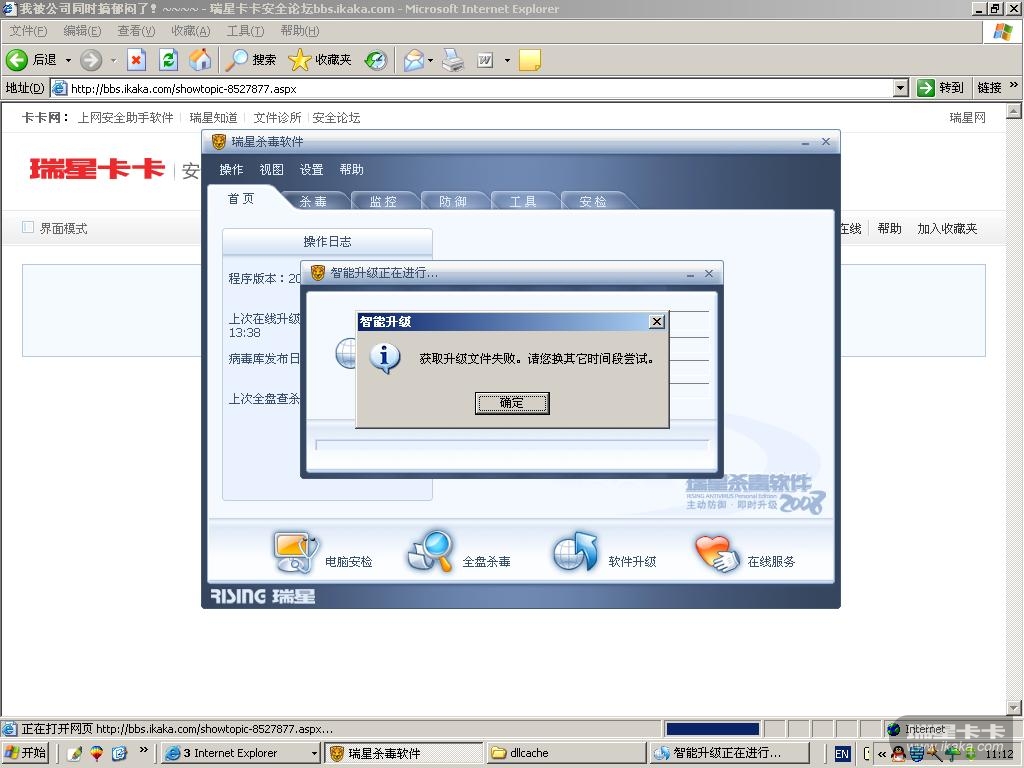This screenshot has width=1024, height=768.
Task: Open the 瑞星知道 link
Action: [214, 118]
